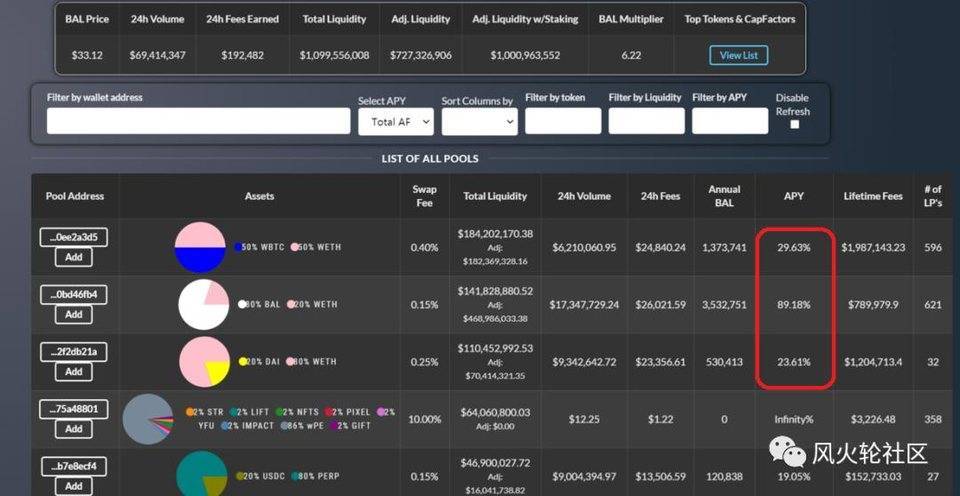Click the DAI/WETH pool pie chart

(x=204, y=362)
